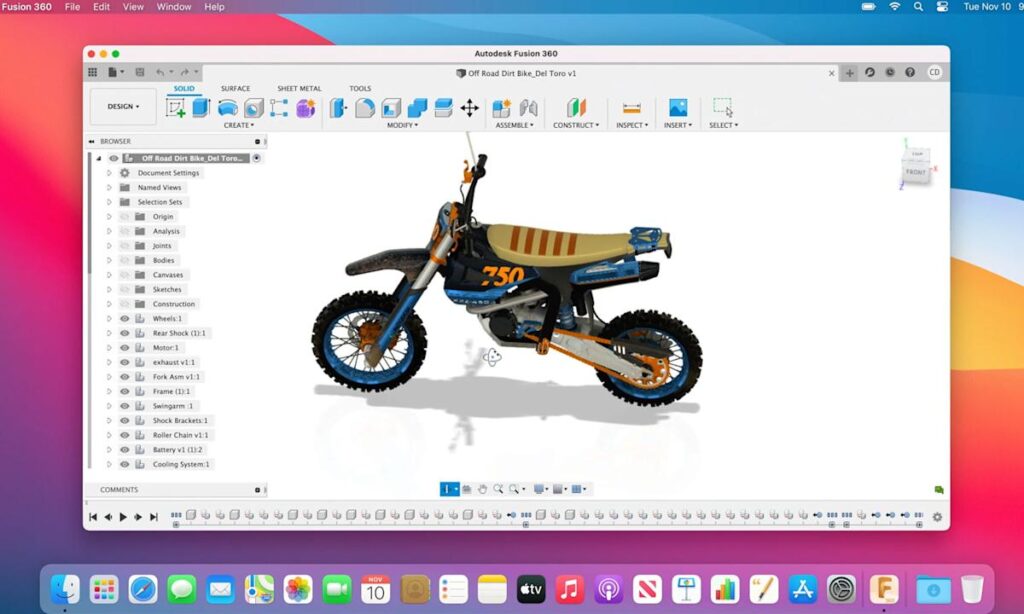Image resolution: width=1024 pixels, height=614 pixels.
Task: Click the Fillet tool in Modify group
Action: click(x=365, y=107)
